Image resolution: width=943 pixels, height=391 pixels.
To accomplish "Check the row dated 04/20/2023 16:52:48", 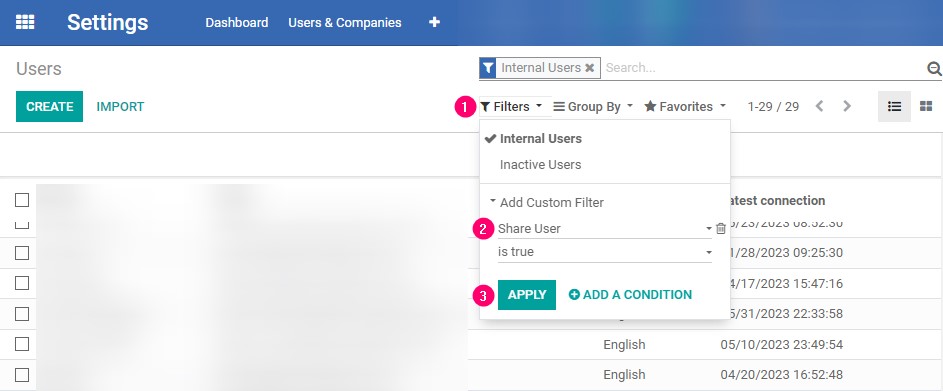I will coord(22,375).
